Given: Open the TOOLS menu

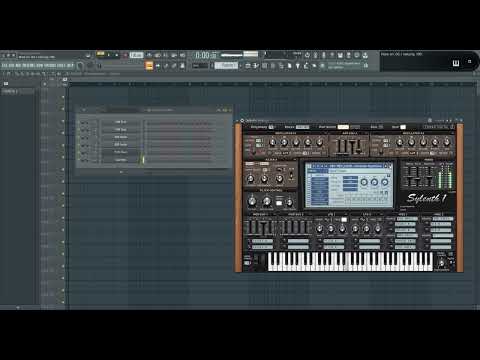Looking at the screenshot, I should tap(61, 66).
